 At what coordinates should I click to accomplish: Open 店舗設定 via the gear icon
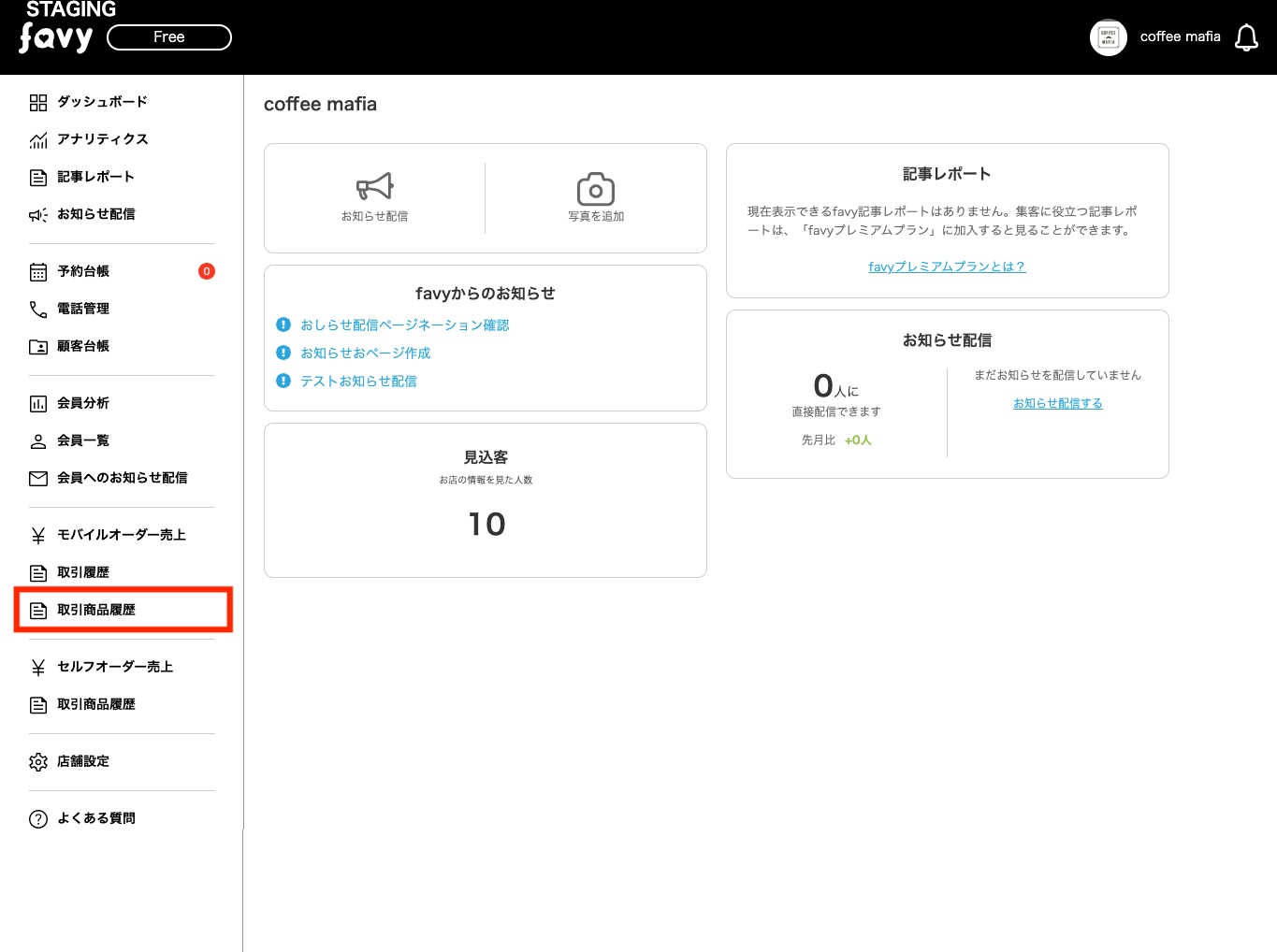coord(38,761)
